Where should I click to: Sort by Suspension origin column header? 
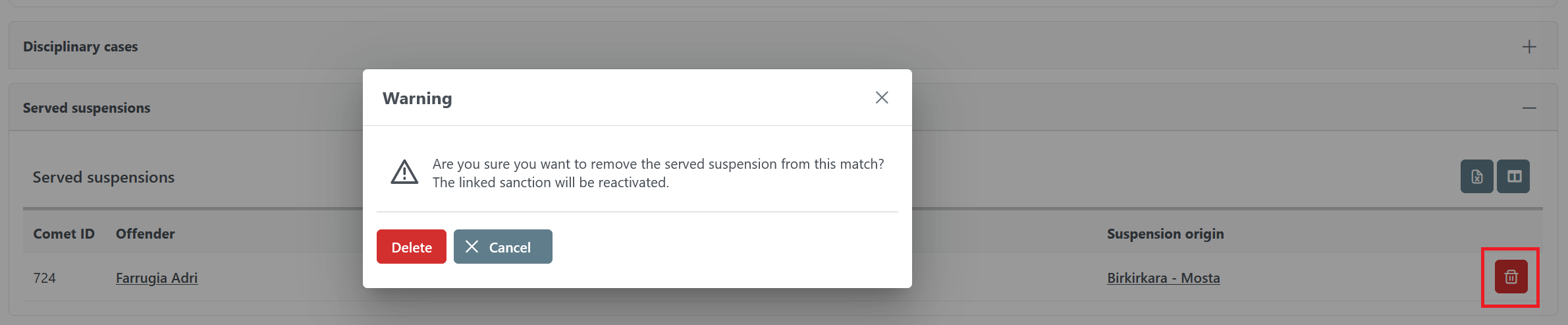tap(1165, 234)
